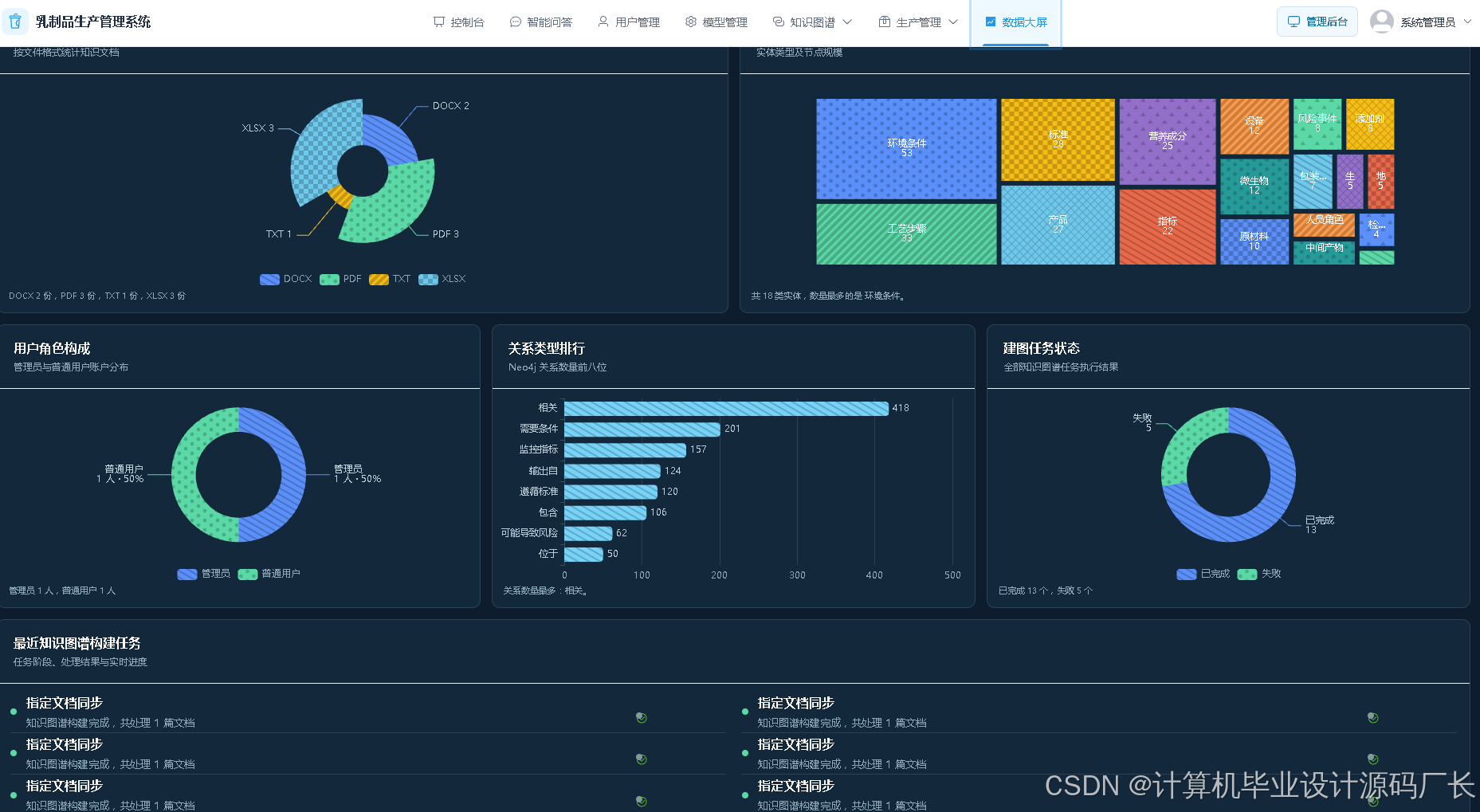Select the 原材料 10 treemap block
This screenshot has width=1480, height=812.
pyautogui.click(x=1254, y=241)
